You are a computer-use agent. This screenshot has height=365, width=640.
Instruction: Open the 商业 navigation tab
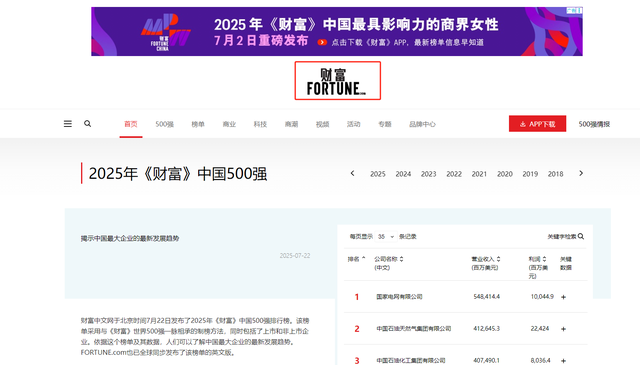tap(229, 124)
